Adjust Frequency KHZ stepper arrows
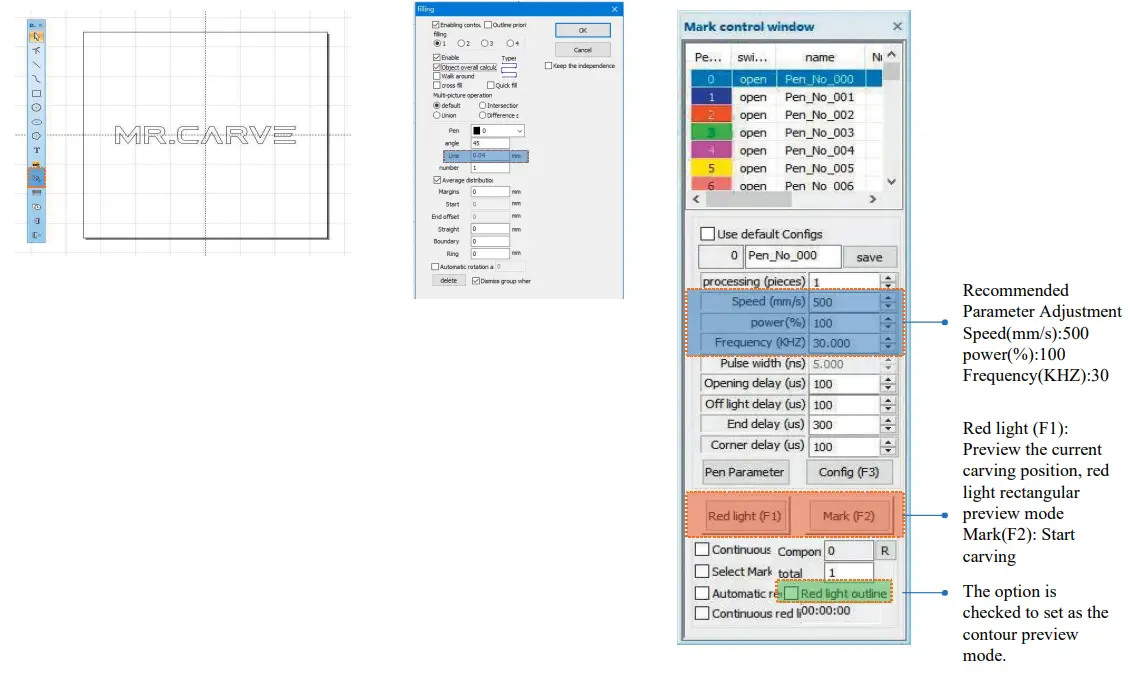 point(888,343)
